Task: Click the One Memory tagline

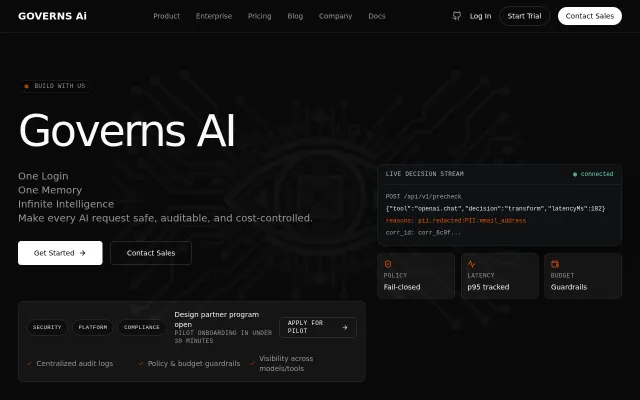Action: pyautogui.click(x=50, y=190)
